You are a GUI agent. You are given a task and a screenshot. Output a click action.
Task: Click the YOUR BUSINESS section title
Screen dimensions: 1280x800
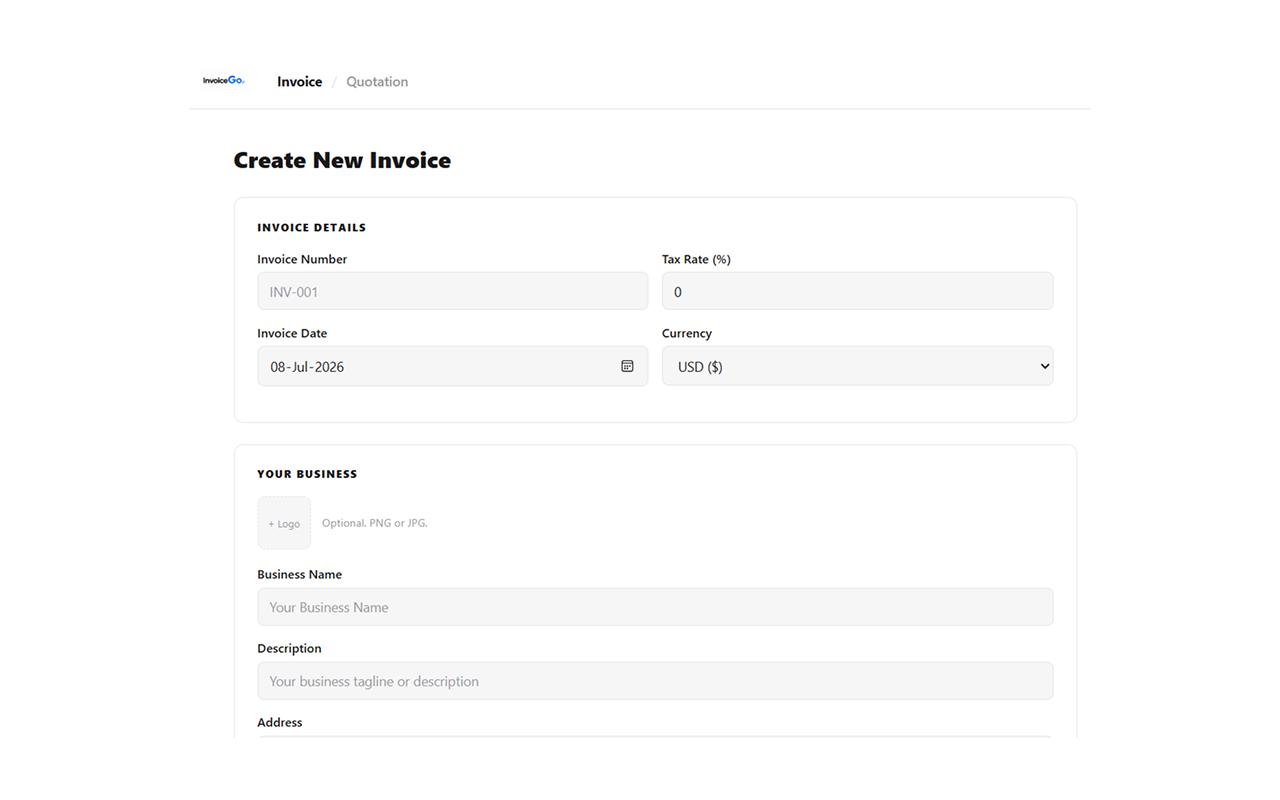pyautogui.click(x=307, y=474)
